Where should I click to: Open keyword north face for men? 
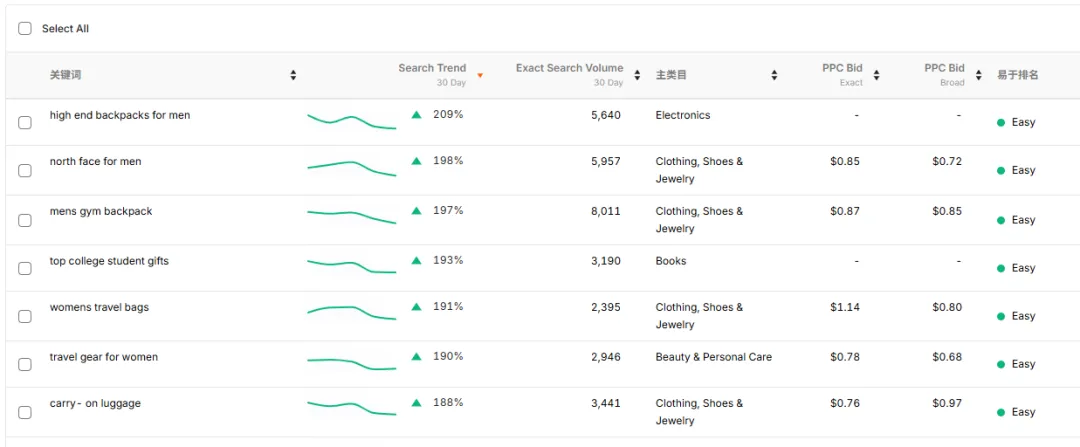[x=95, y=161]
